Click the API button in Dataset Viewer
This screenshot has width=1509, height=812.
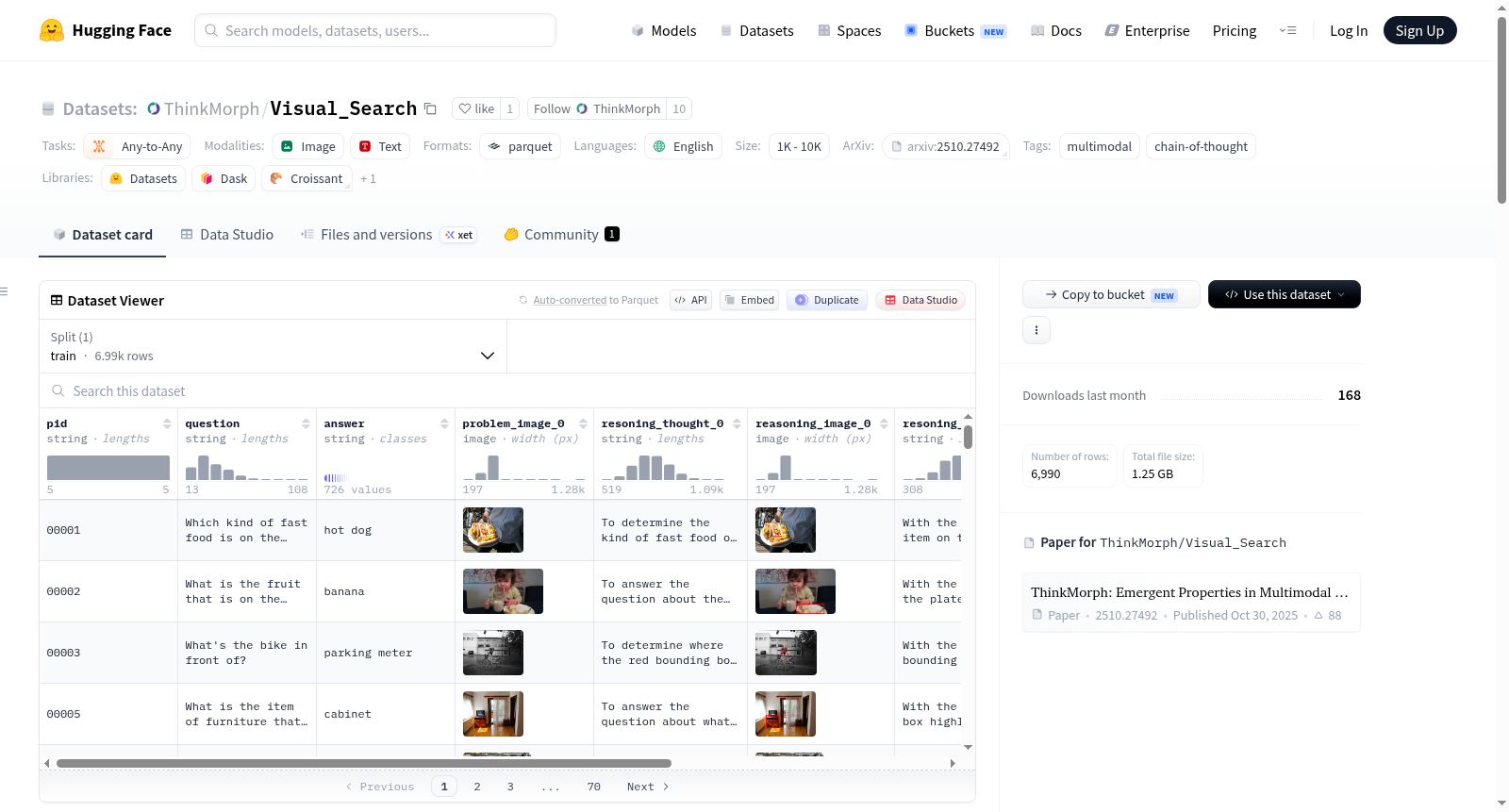click(690, 300)
